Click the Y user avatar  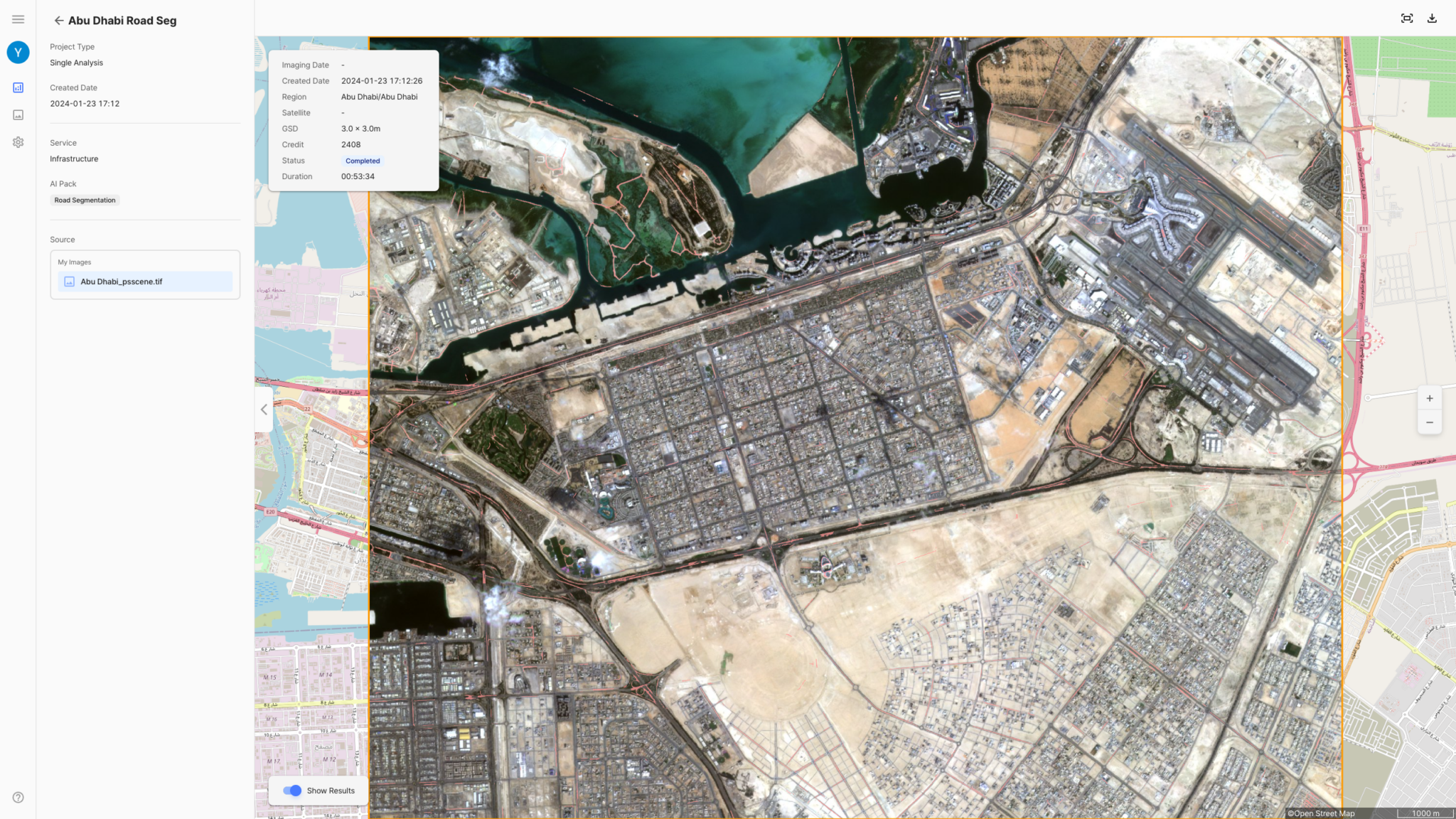tap(18, 52)
